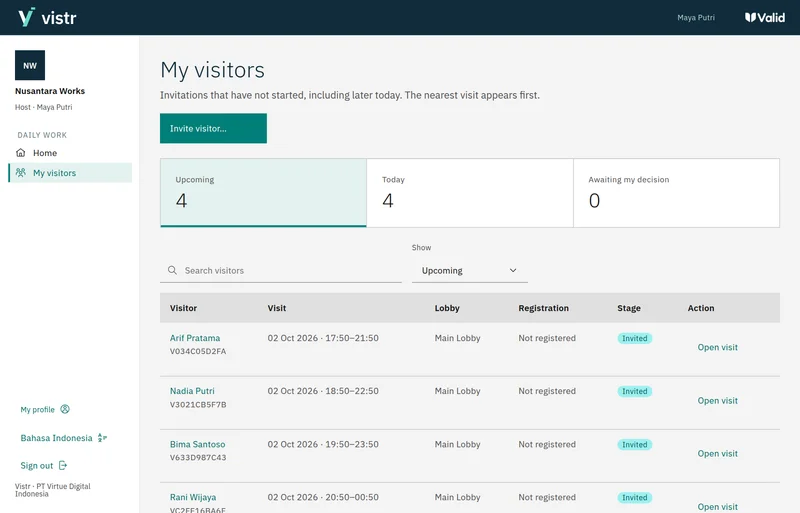Focus the Search visitors field
The width and height of the screenshot is (800, 513).
pyautogui.click(x=281, y=271)
